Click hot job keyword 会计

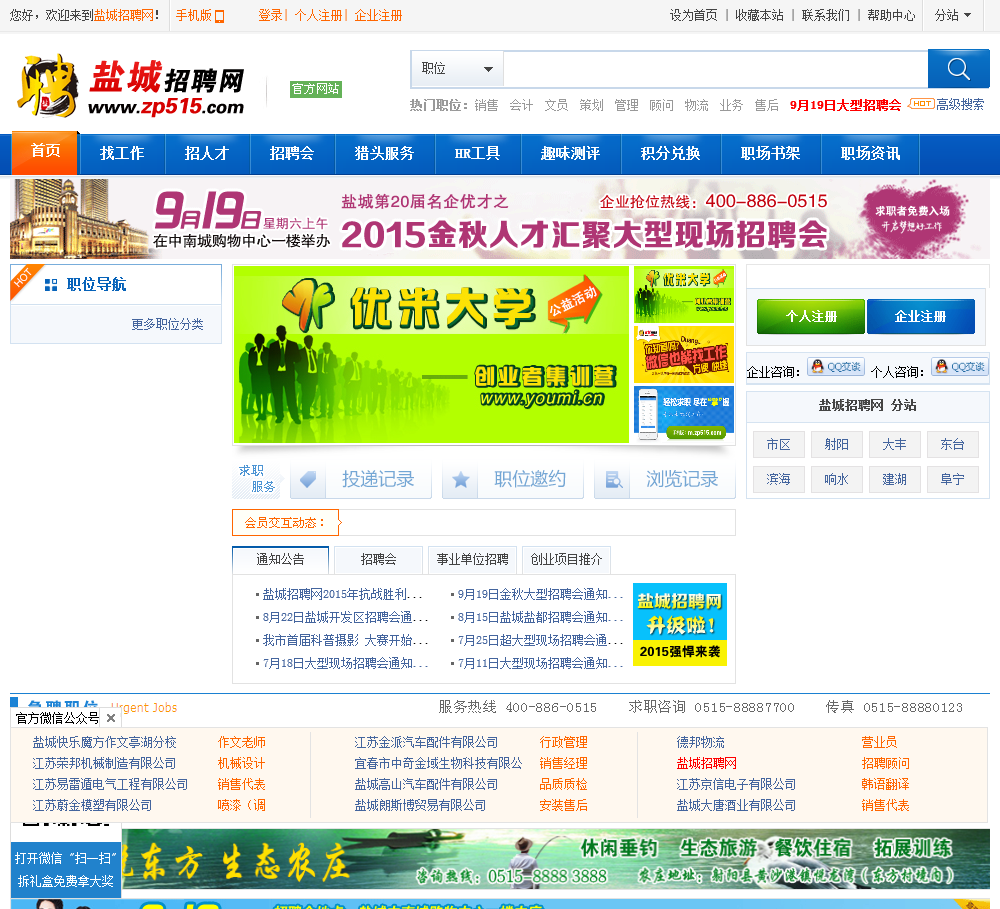(x=521, y=105)
